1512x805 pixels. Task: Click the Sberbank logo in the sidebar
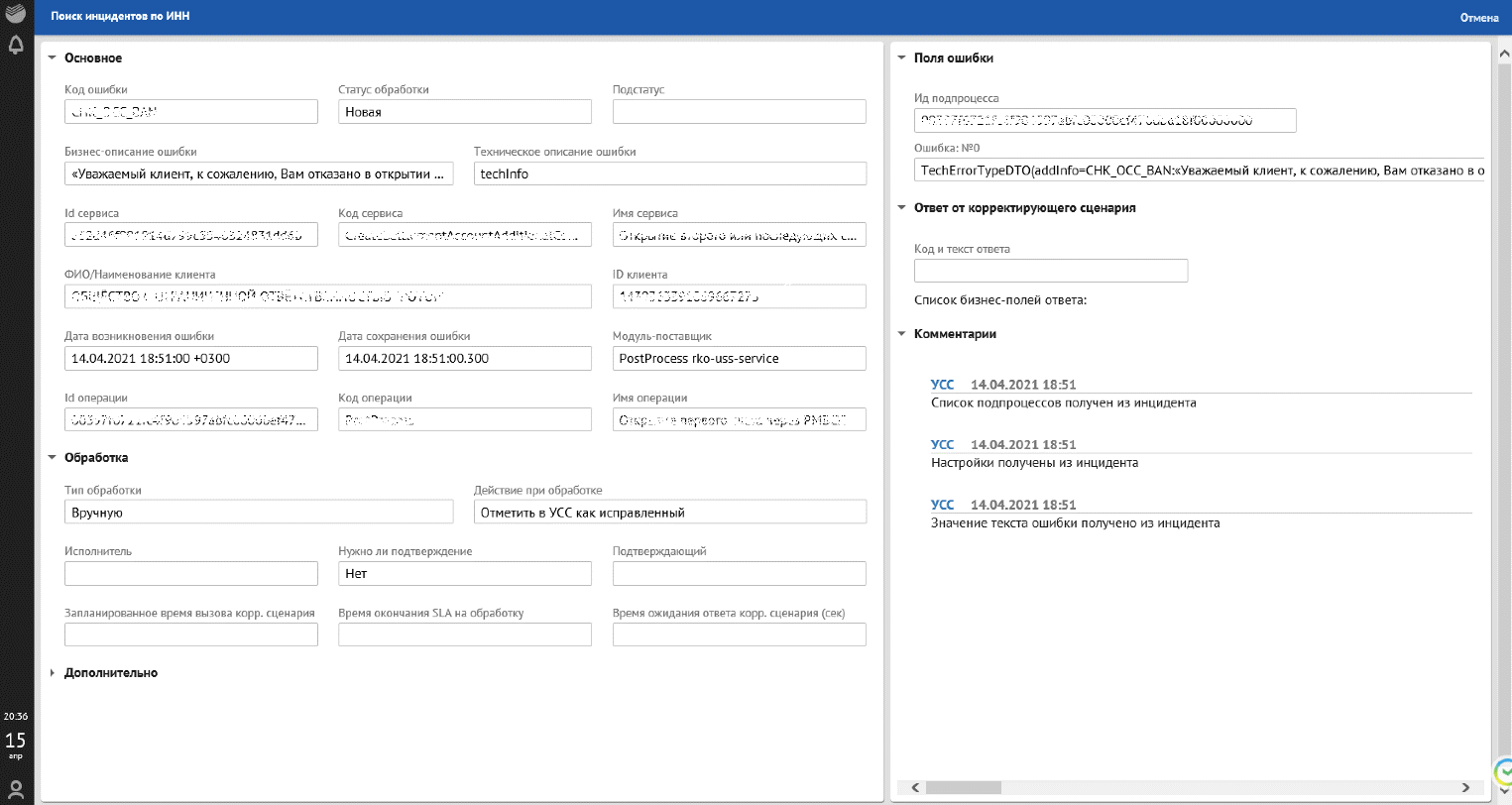[16, 16]
